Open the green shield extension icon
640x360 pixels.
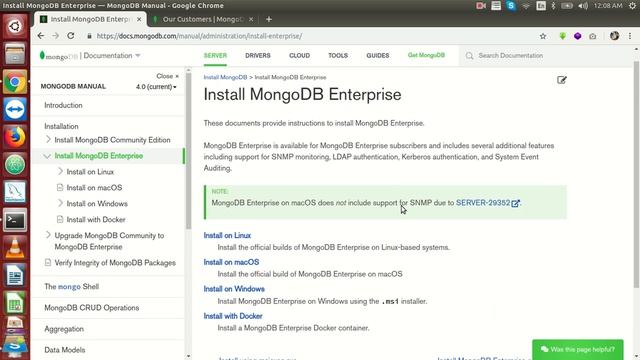point(562,36)
